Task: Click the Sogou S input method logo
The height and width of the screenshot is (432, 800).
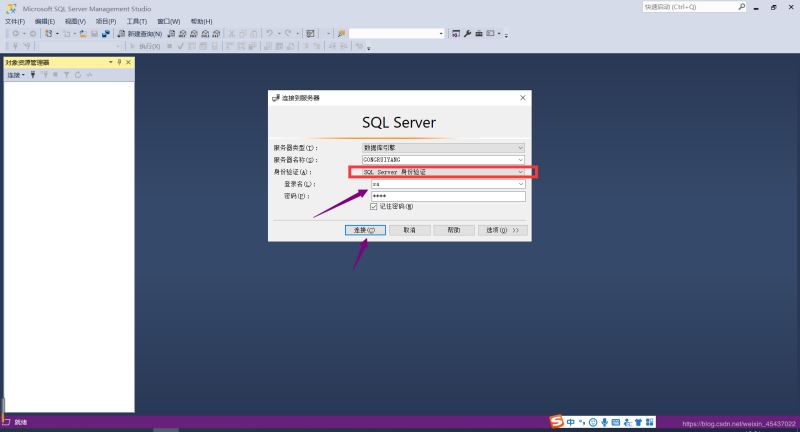Action: [557, 421]
